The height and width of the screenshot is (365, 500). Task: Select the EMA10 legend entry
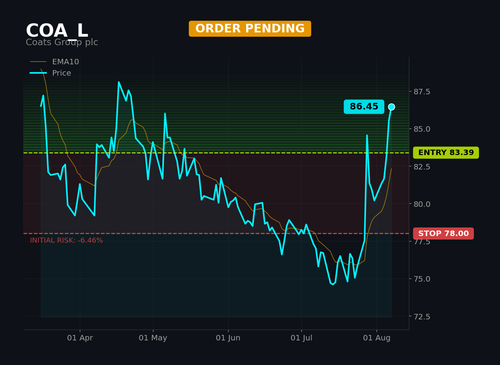pyautogui.click(x=55, y=62)
